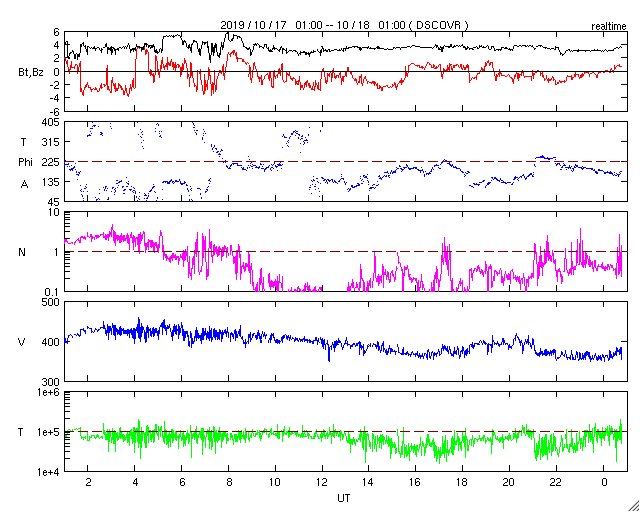
Task: Select the 'V' velocity panel label
Action: click(22, 342)
